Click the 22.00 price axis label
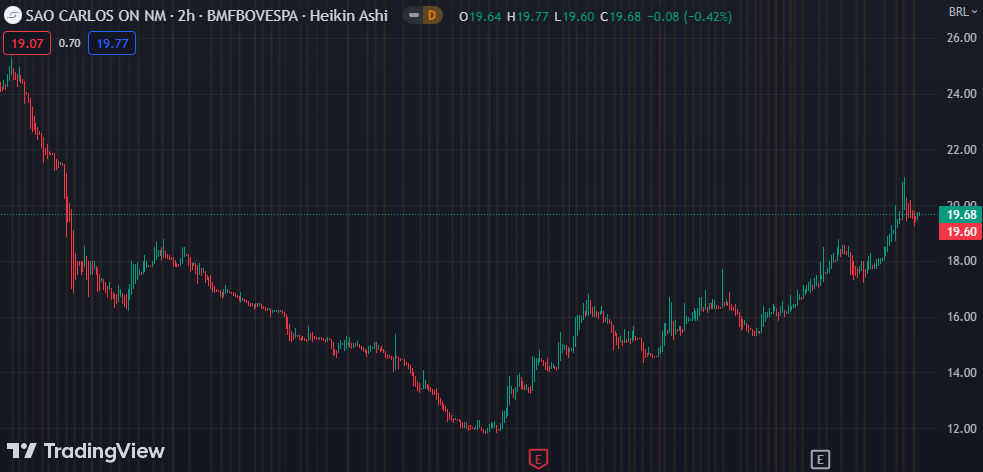 coord(962,150)
